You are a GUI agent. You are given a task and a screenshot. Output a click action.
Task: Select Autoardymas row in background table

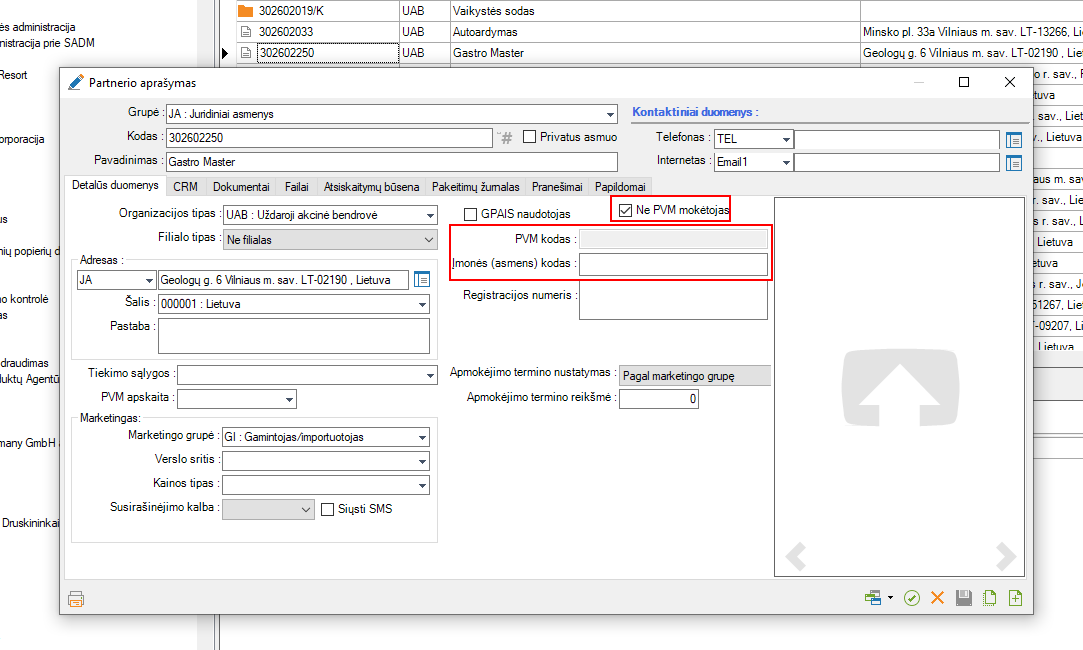(655, 32)
